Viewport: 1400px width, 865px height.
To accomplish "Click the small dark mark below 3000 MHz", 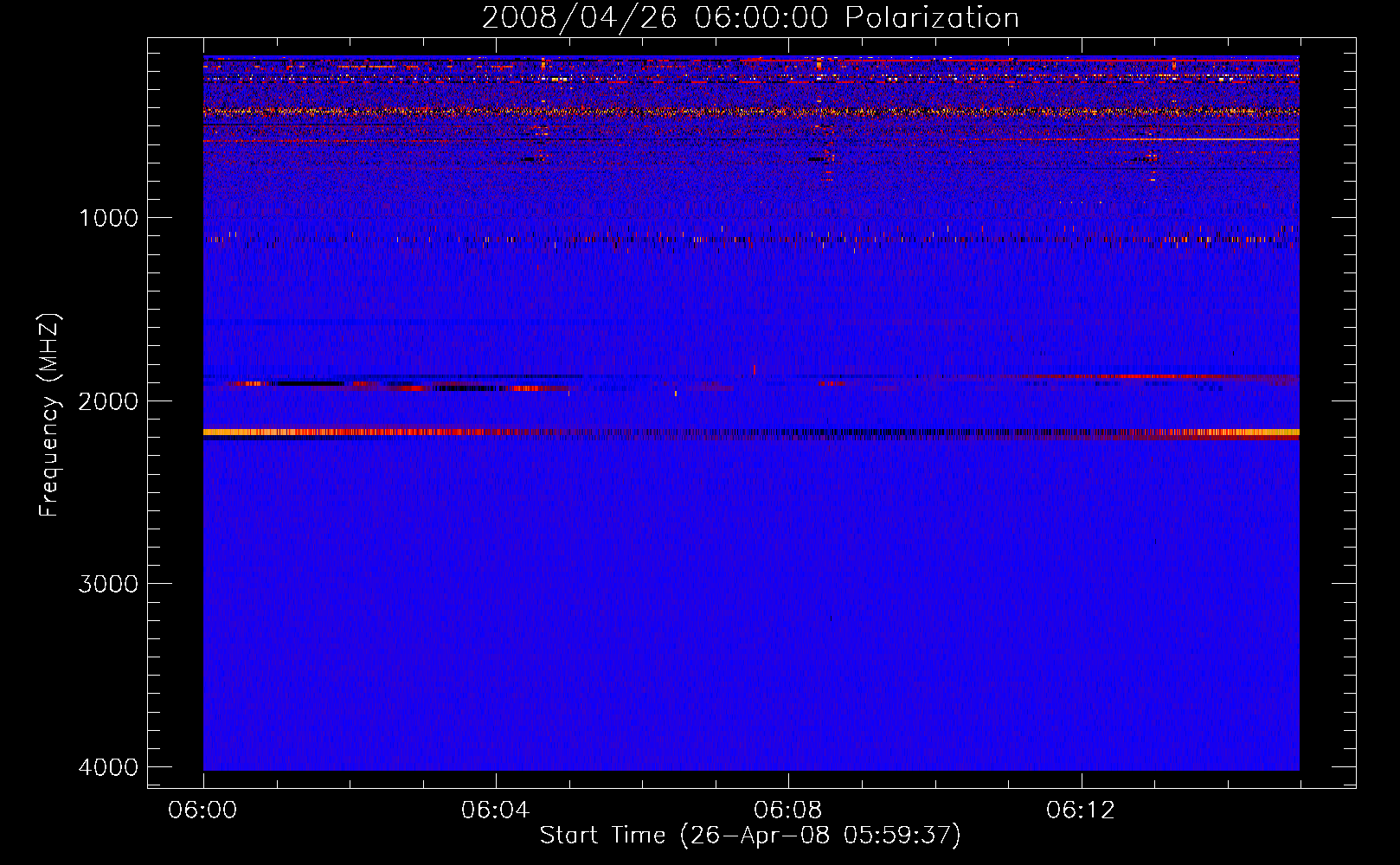I will click(x=831, y=618).
